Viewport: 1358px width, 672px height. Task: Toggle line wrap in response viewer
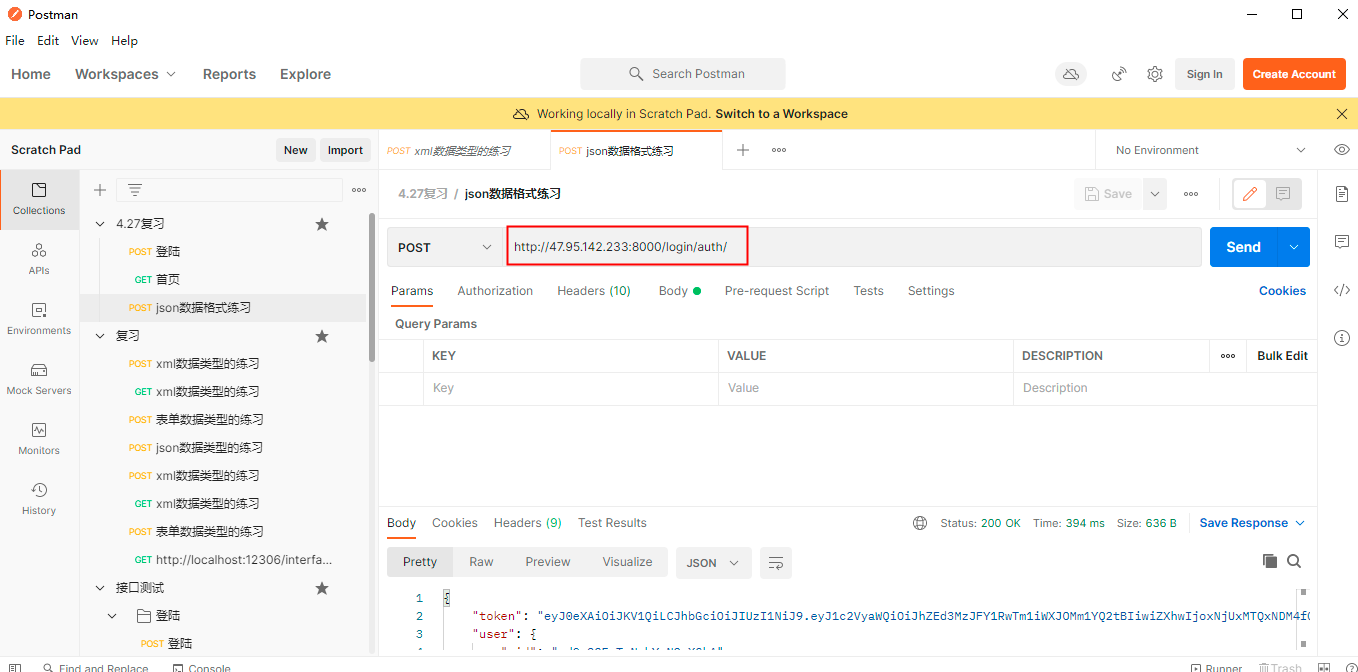(x=776, y=563)
